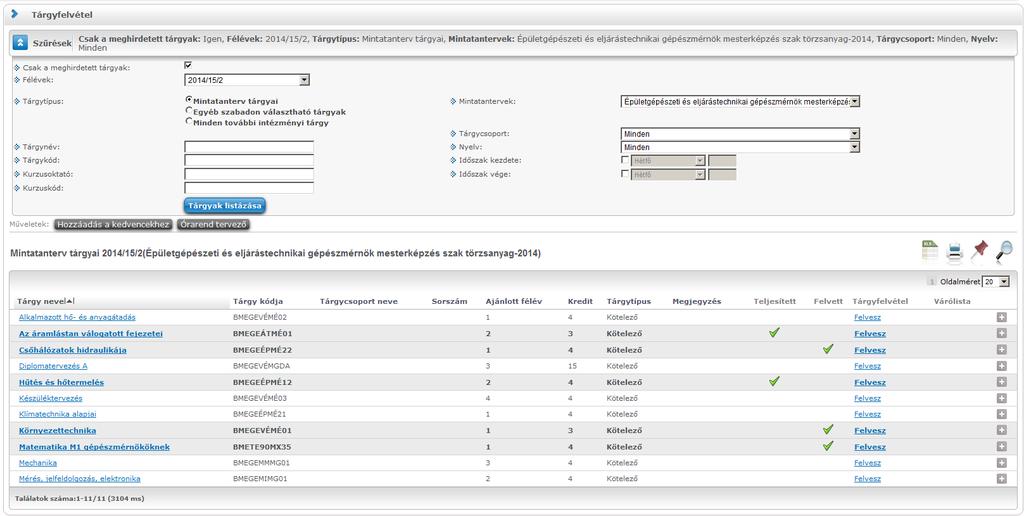Click plus icon in Mechanika row
This screenshot has height=516, width=1024.
(1001, 462)
